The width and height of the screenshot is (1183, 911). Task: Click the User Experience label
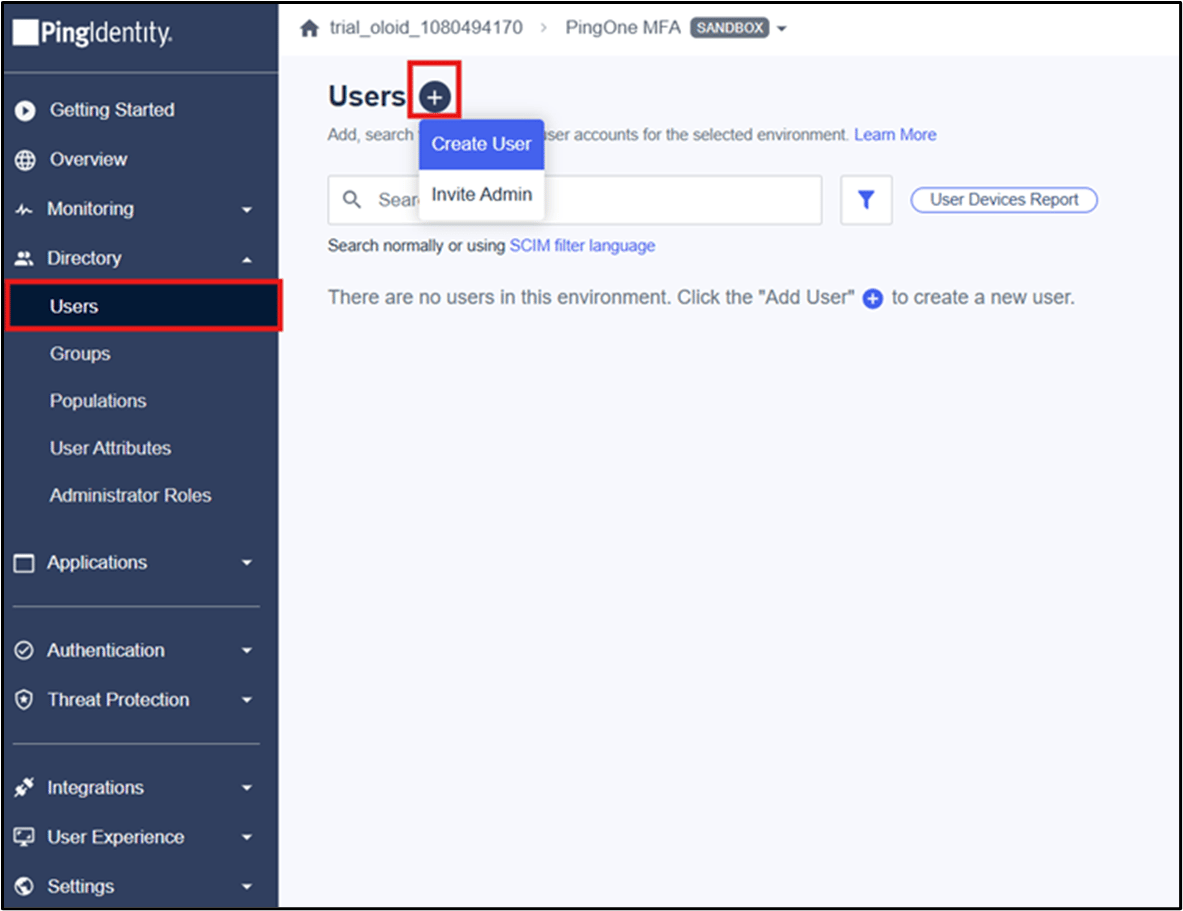tap(115, 837)
